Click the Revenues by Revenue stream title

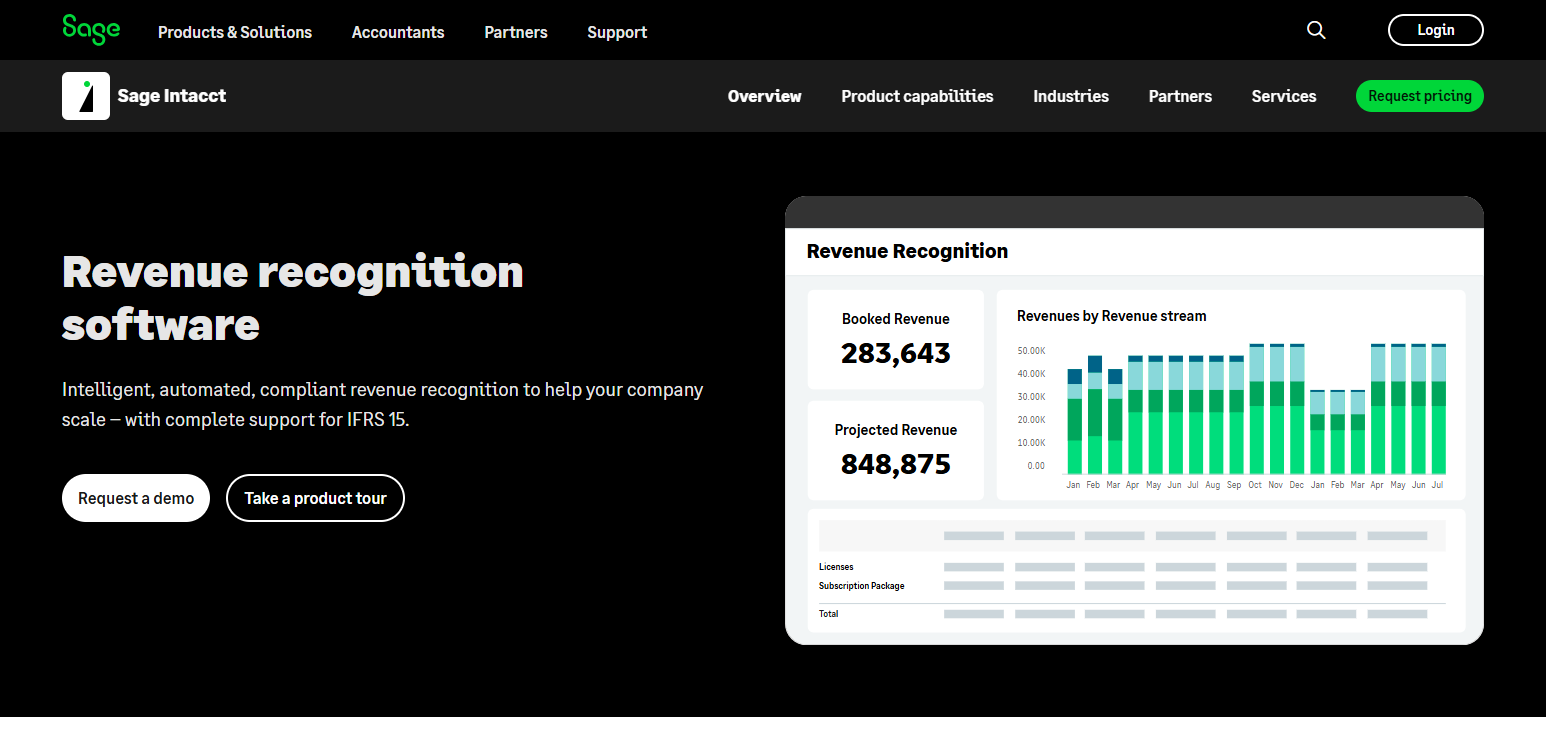tap(1112, 316)
